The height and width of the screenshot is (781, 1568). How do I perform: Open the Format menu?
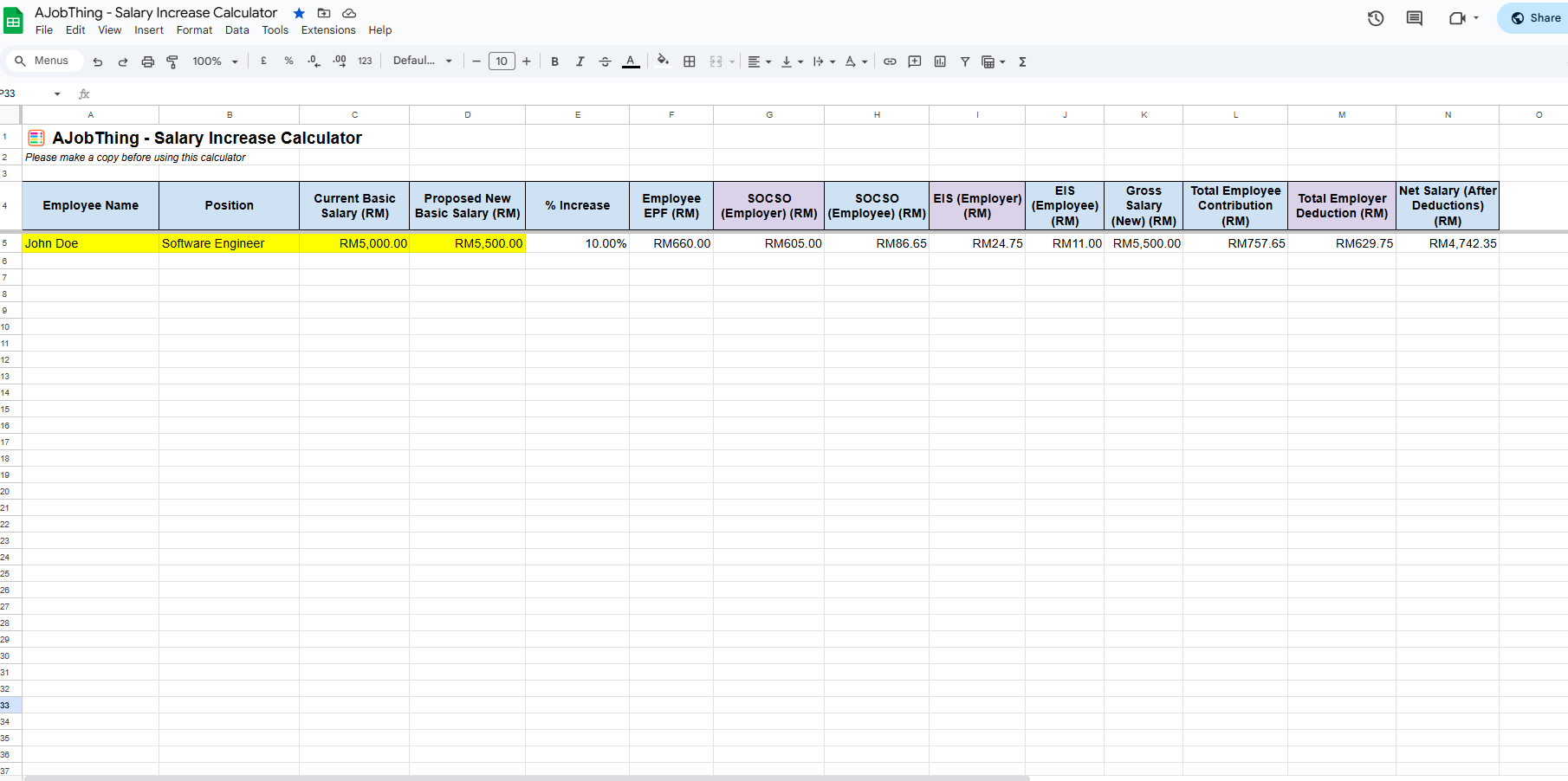(x=194, y=30)
